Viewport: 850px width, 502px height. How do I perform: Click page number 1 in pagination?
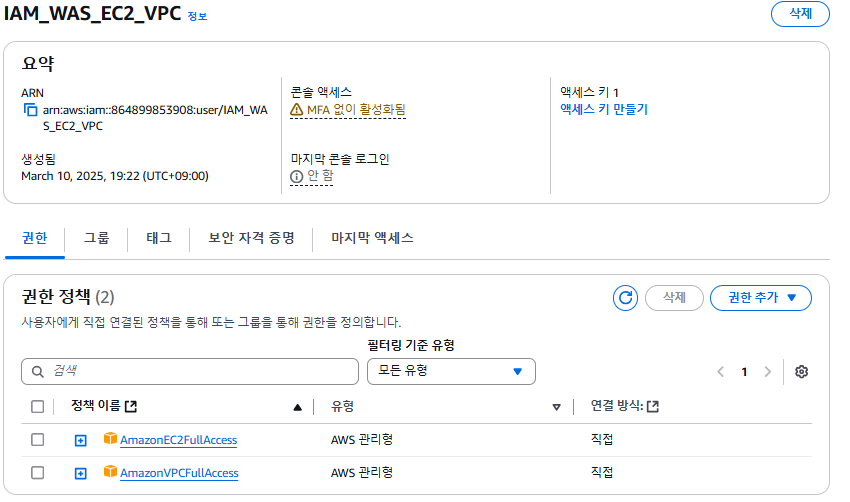point(744,372)
